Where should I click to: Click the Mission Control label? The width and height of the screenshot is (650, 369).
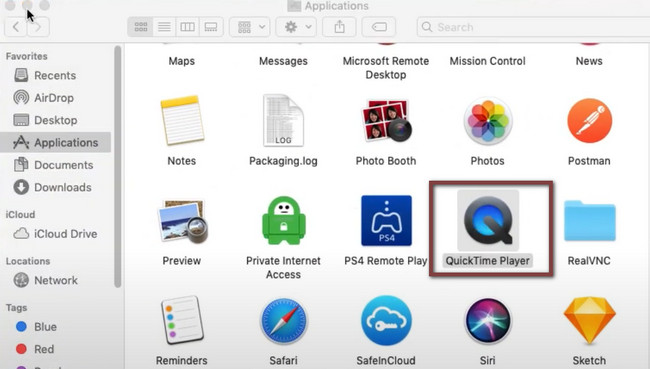coord(488,61)
